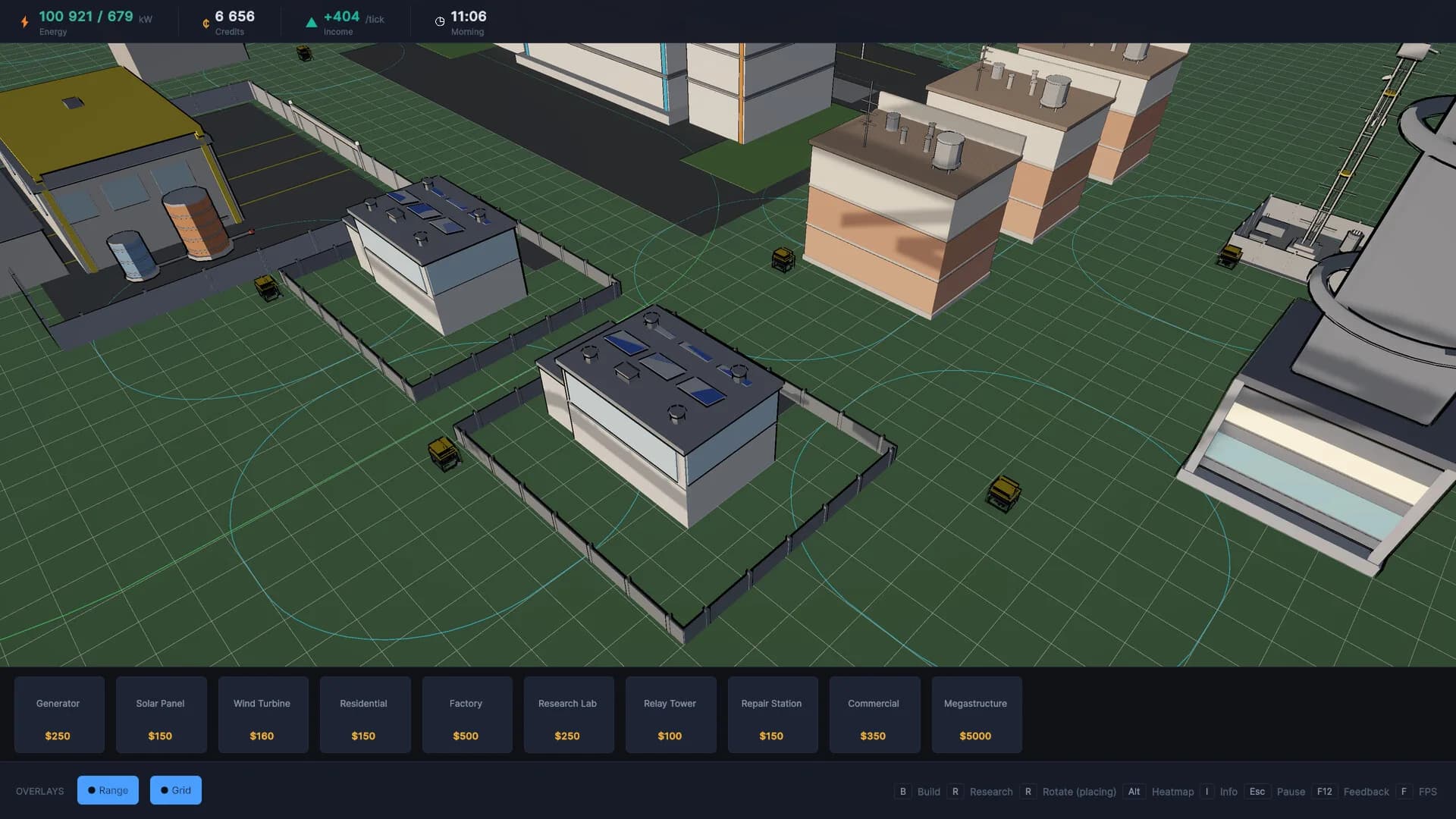Click the 11:06 time display
This screenshot has height=819, width=1456.
[x=468, y=16]
